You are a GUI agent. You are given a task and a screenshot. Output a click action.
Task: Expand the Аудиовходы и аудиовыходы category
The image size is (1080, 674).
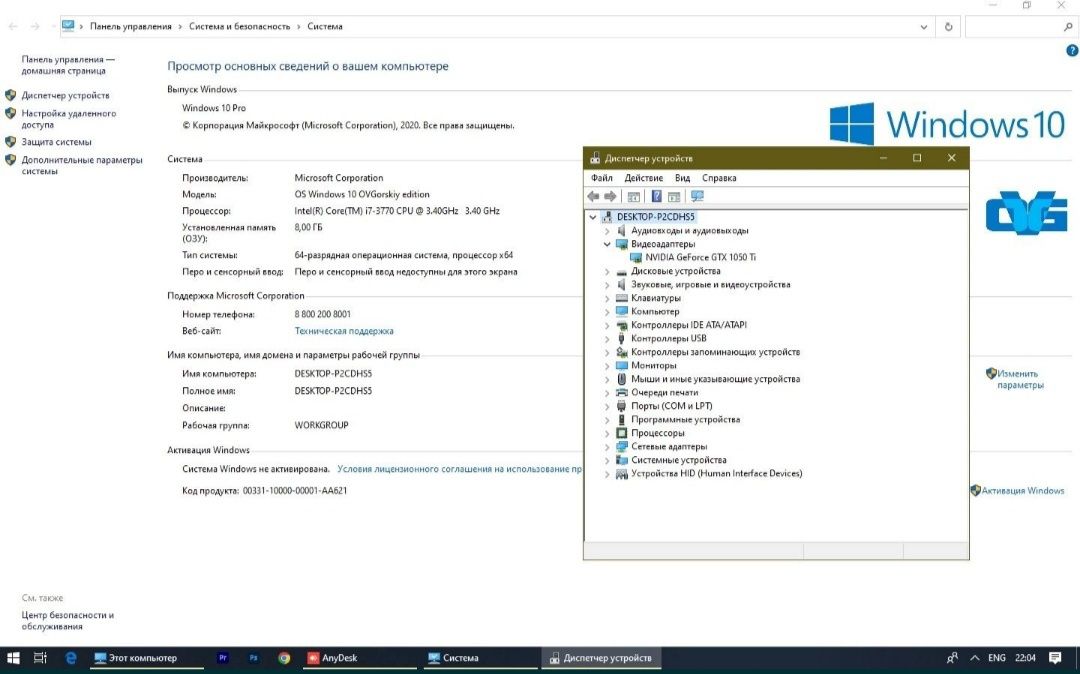tap(607, 231)
